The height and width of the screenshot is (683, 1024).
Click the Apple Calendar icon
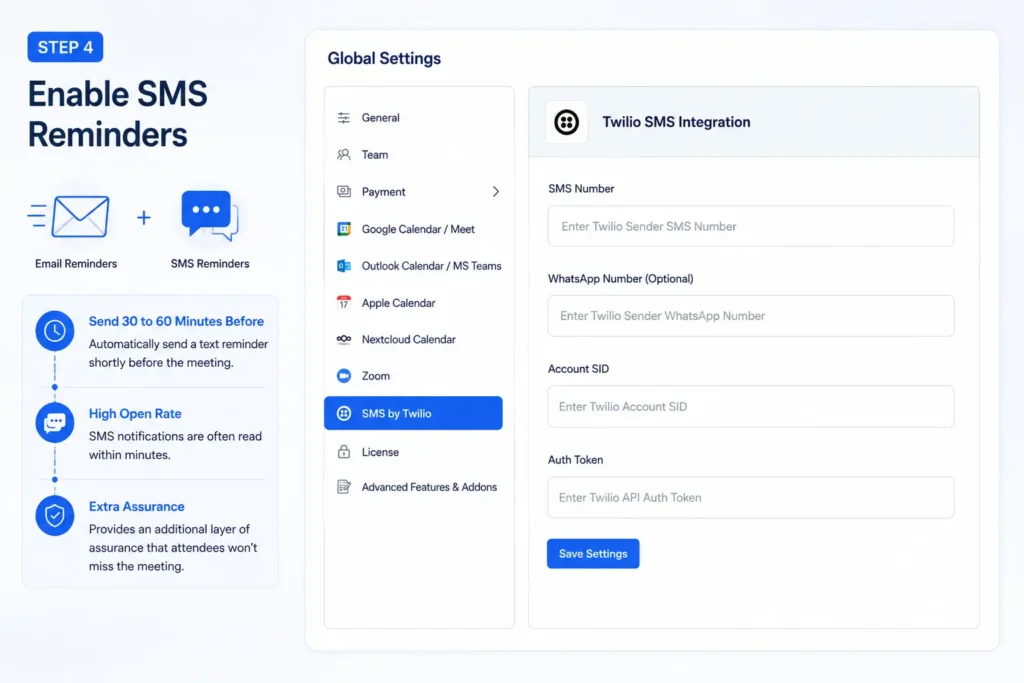click(x=344, y=302)
